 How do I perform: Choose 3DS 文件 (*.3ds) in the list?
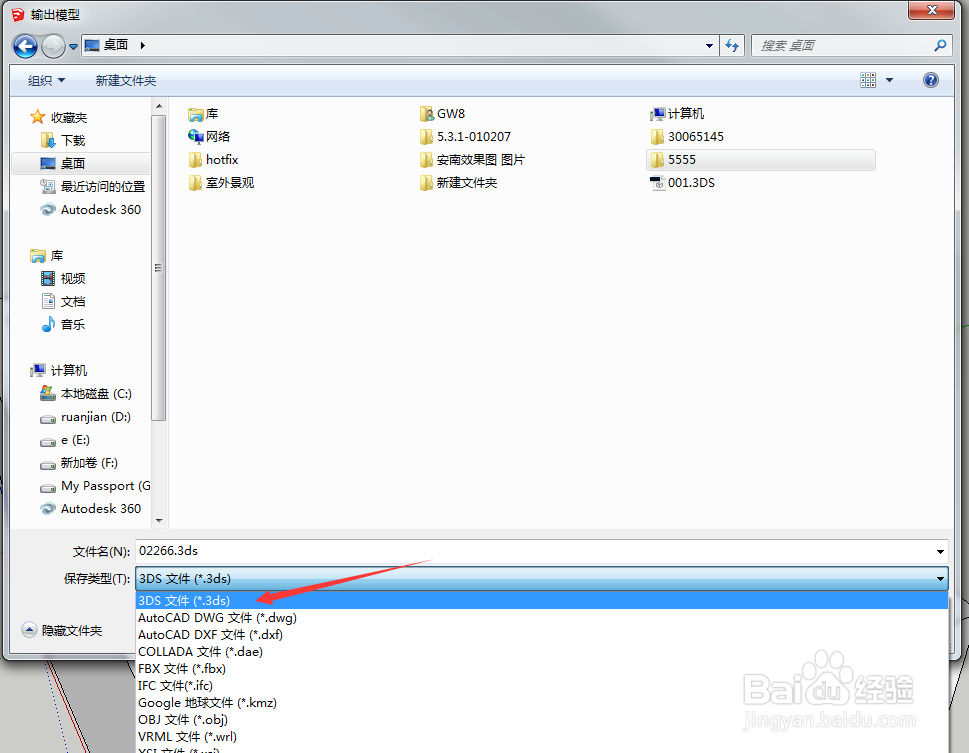click(x=541, y=600)
